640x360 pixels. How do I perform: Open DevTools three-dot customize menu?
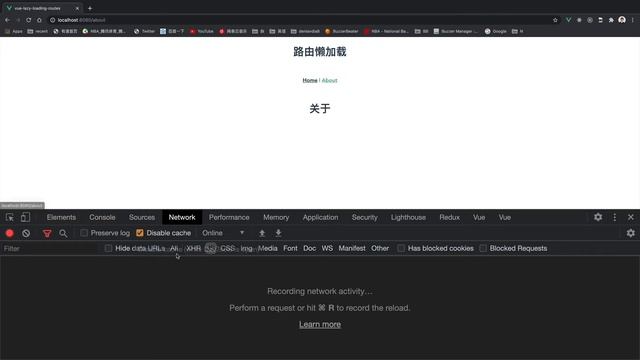click(615, 217)
